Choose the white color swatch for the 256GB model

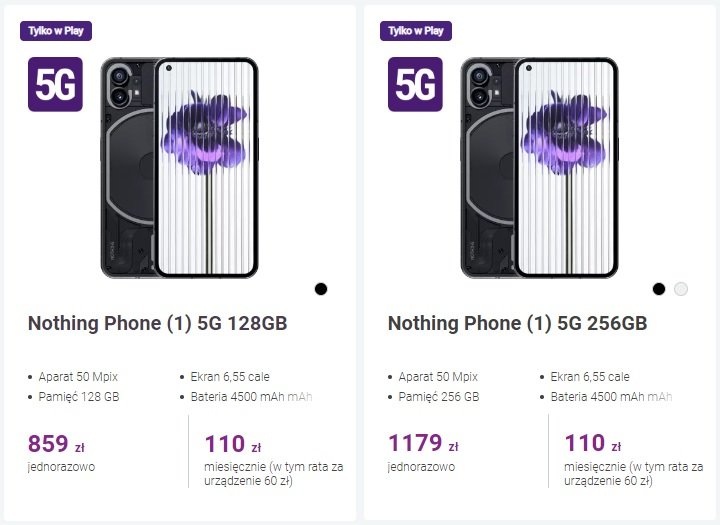tap(681, 289)
